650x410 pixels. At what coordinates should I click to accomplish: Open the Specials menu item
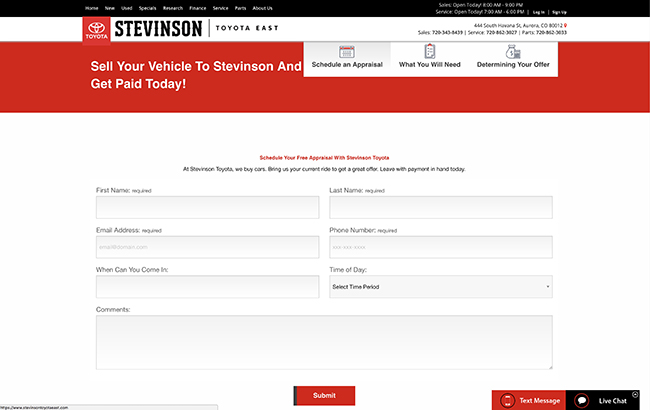(148, 8)
